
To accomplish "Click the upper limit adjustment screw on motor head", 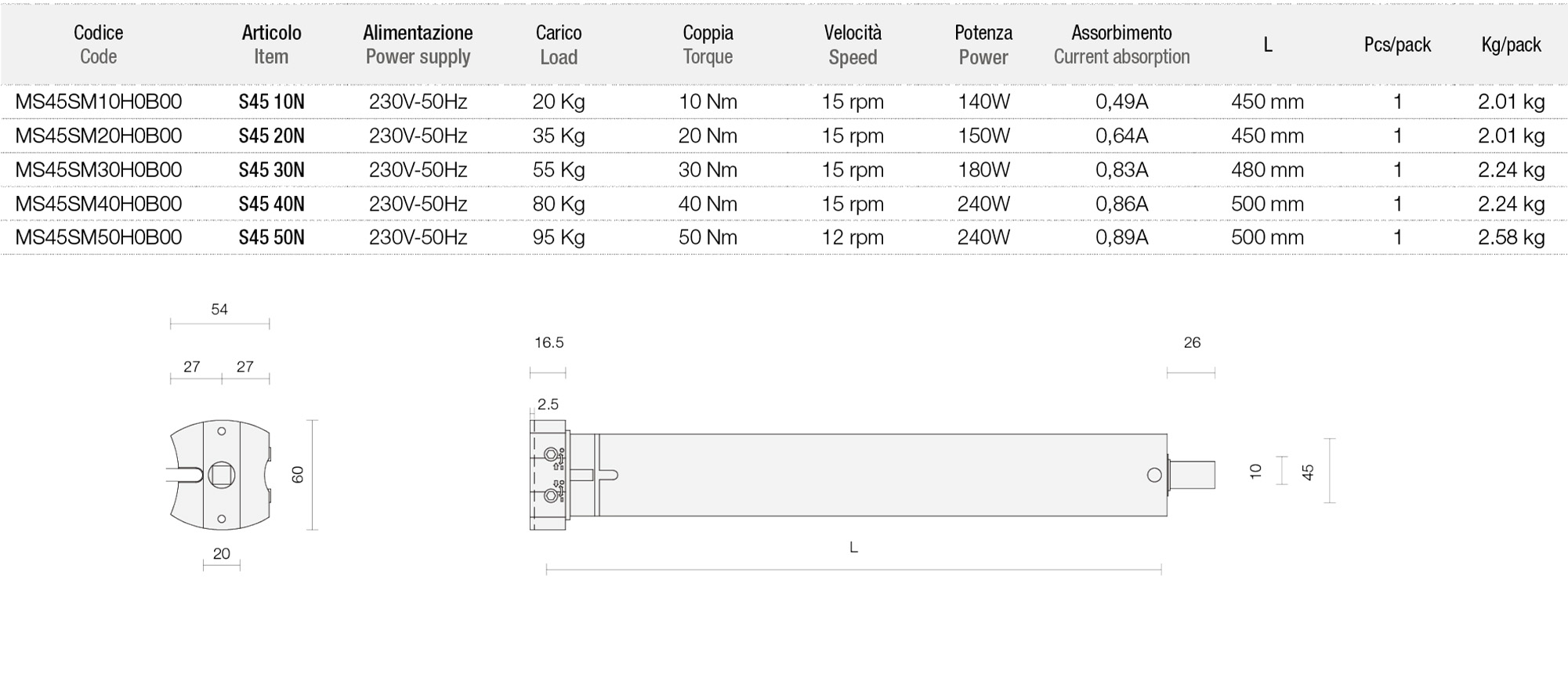I will click(551, 455).
